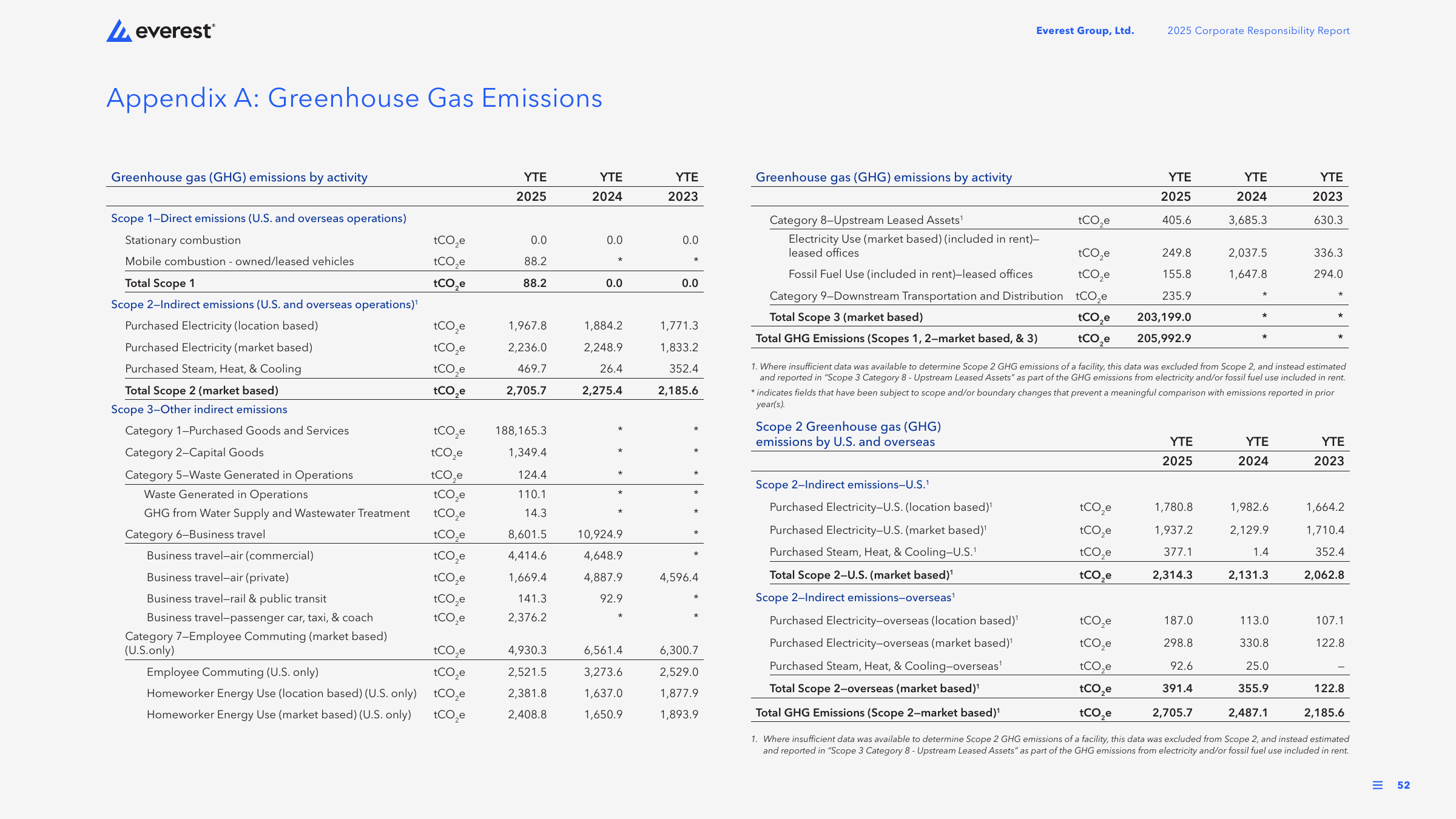Select Category 8–Upstream Leased Assets label
This screenshot has width=1456, height=819.
[866, 220]
